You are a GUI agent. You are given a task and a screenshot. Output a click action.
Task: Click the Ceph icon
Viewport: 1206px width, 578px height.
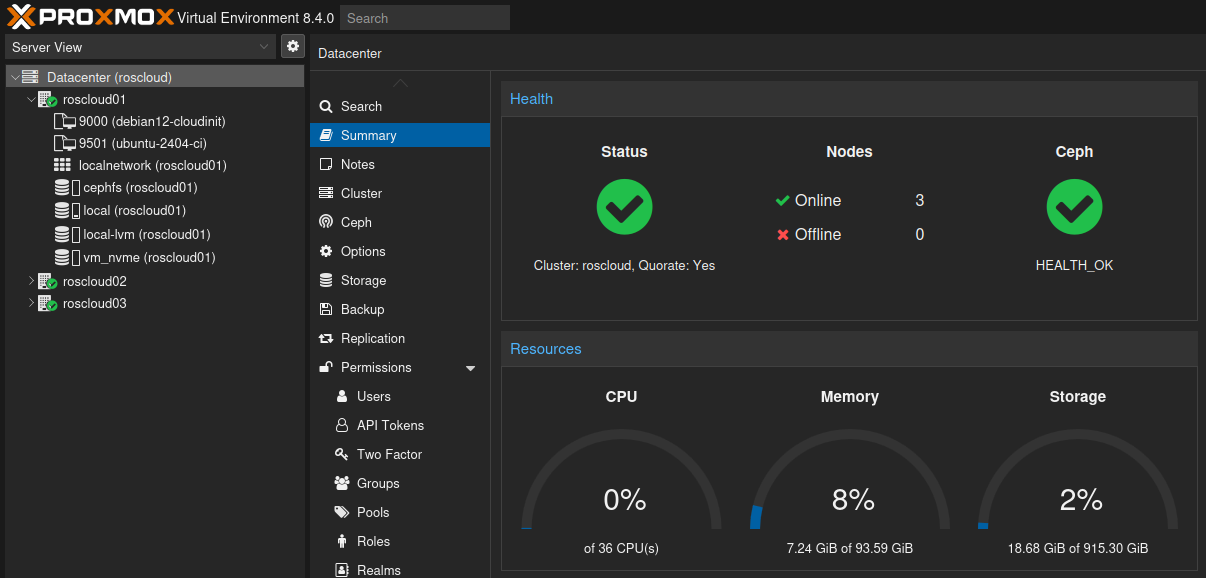(x=325, y=222)
